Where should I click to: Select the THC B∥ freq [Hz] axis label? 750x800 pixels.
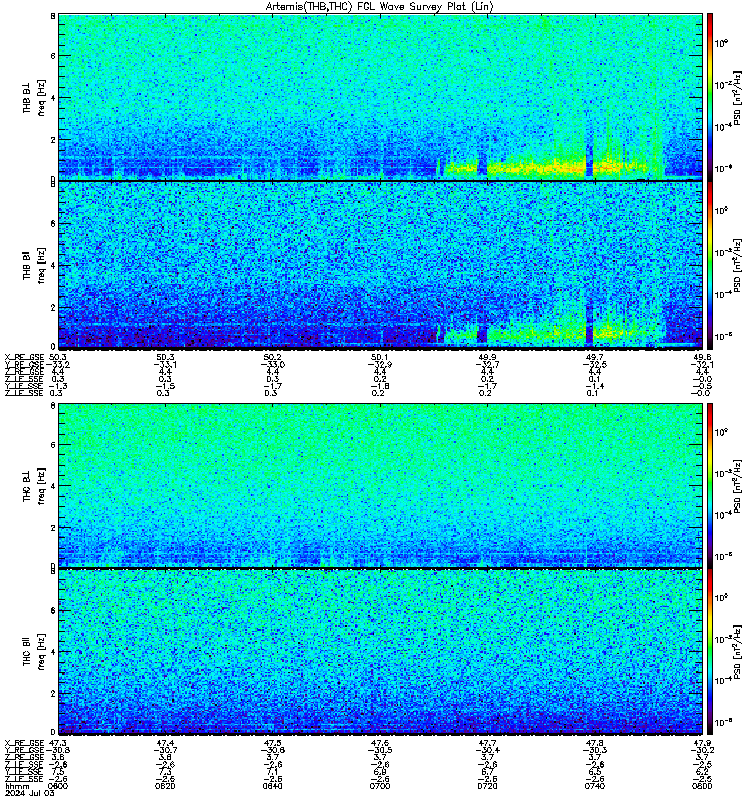pyautogui.click(x=34, y=652)
